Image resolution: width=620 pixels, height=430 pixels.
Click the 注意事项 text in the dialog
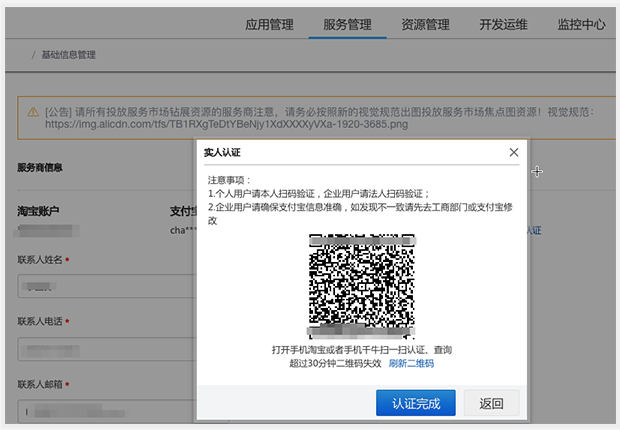click(229, 180)
